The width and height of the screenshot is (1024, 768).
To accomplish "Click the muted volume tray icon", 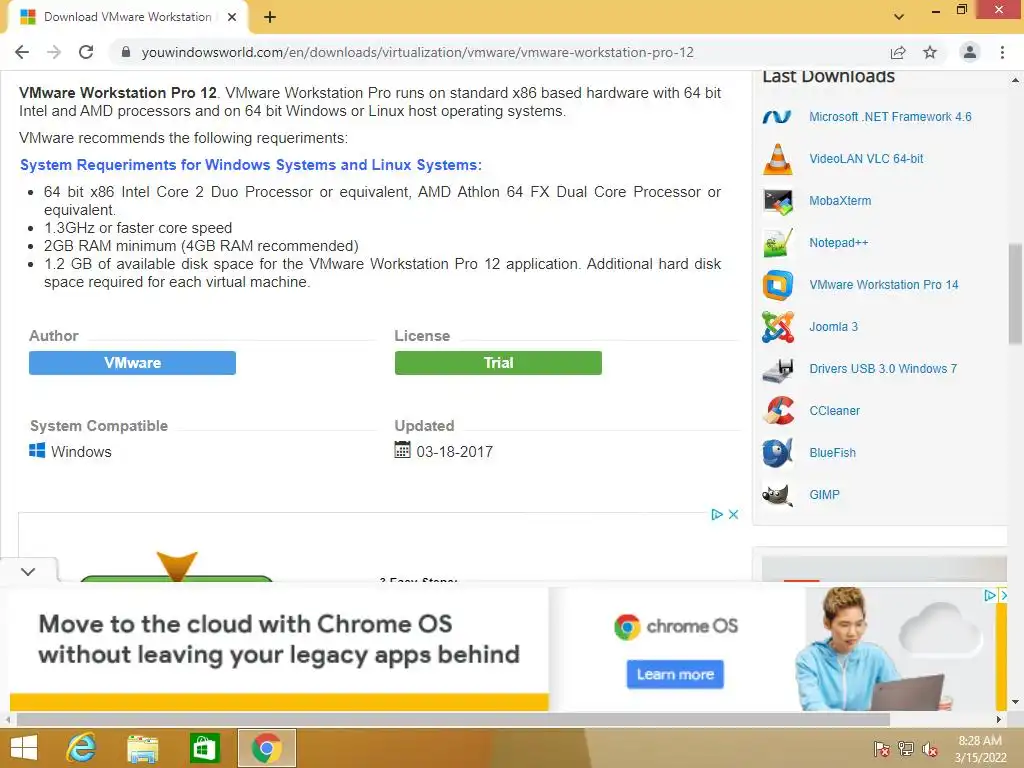I will click(929, 749).
